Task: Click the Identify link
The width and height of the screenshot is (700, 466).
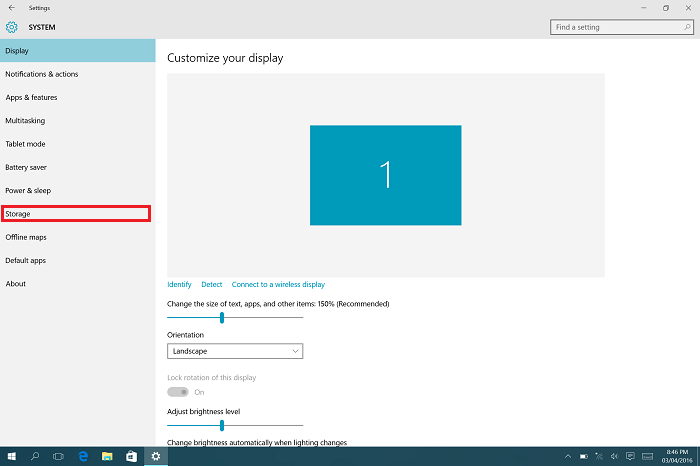Action: tap(179, 284)
